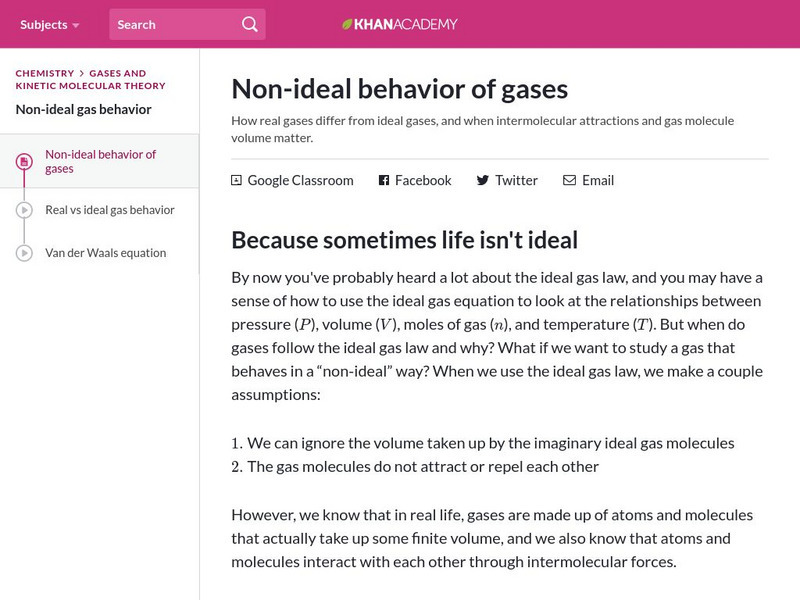Viewport: 800px width, 600px height.
Task: Click the breadcrumb chevron after Chemistry
Action: [x=82, y=74]
